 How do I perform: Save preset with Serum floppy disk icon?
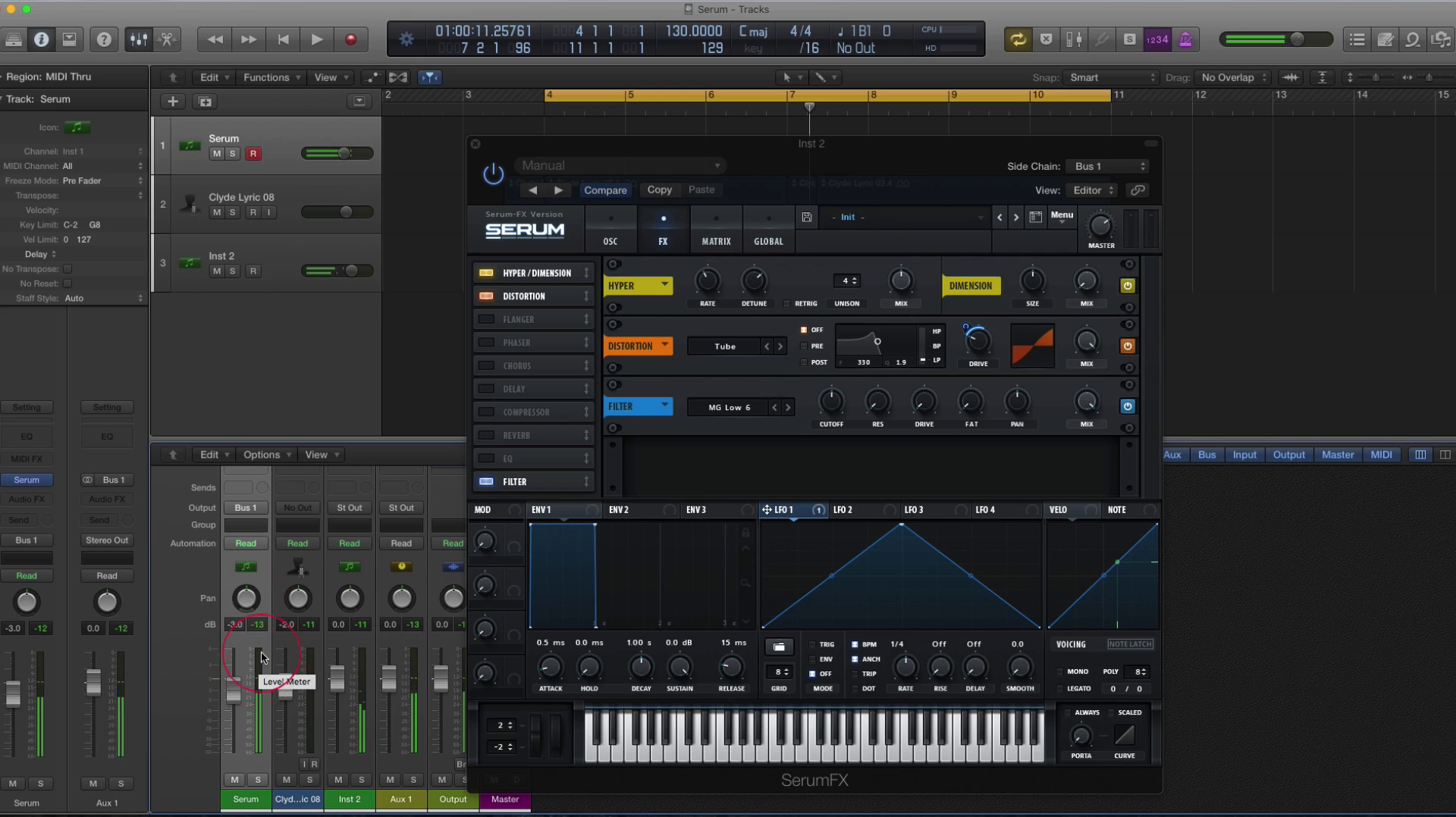pyautogui.click(x=807, y=218)
